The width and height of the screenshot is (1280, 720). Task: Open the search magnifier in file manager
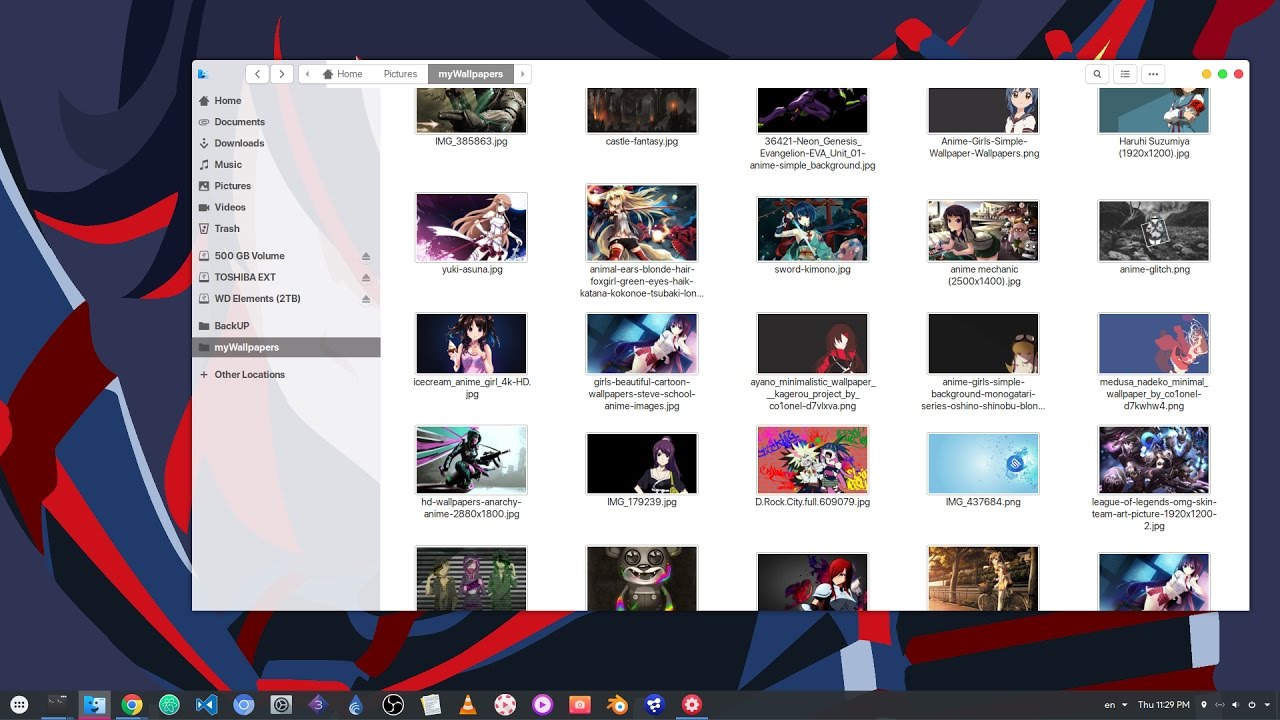(1097, 74)
